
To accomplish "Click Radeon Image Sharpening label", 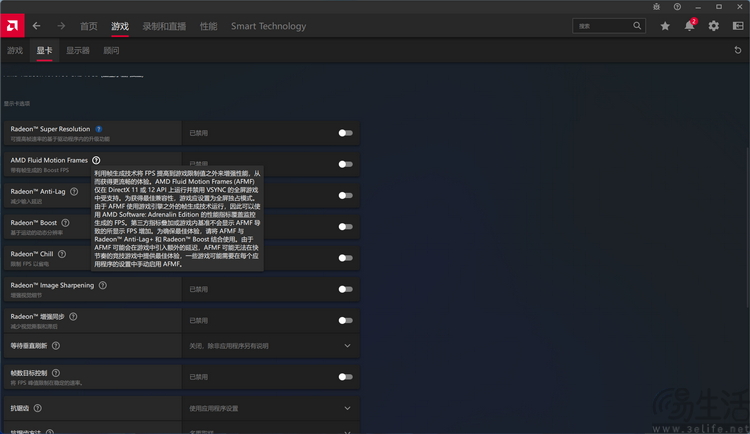I will [x=52, y=285].
